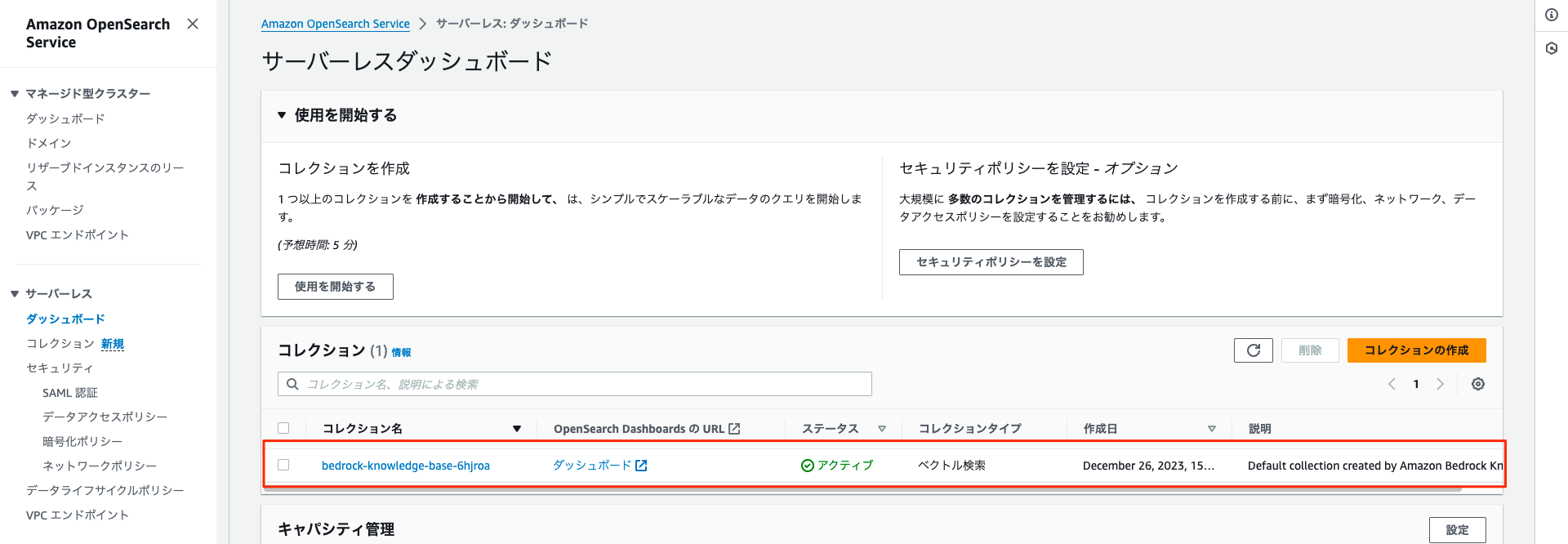The width and height of the screenshot is (1568, 544).
Task: Open ネットワークポリシー in the sidebar
Action: [100, 466]
